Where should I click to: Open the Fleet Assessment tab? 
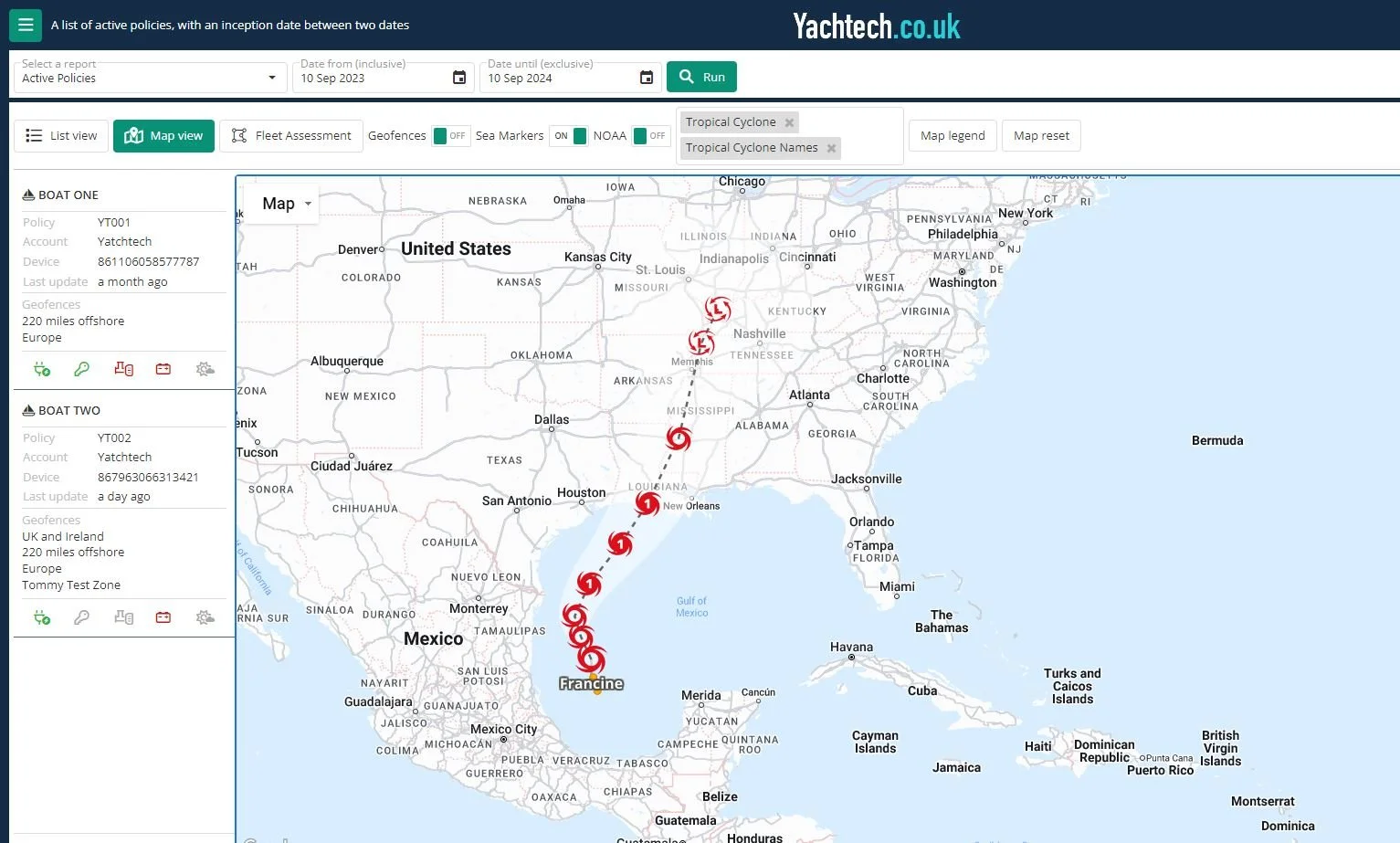click(291, 136)
